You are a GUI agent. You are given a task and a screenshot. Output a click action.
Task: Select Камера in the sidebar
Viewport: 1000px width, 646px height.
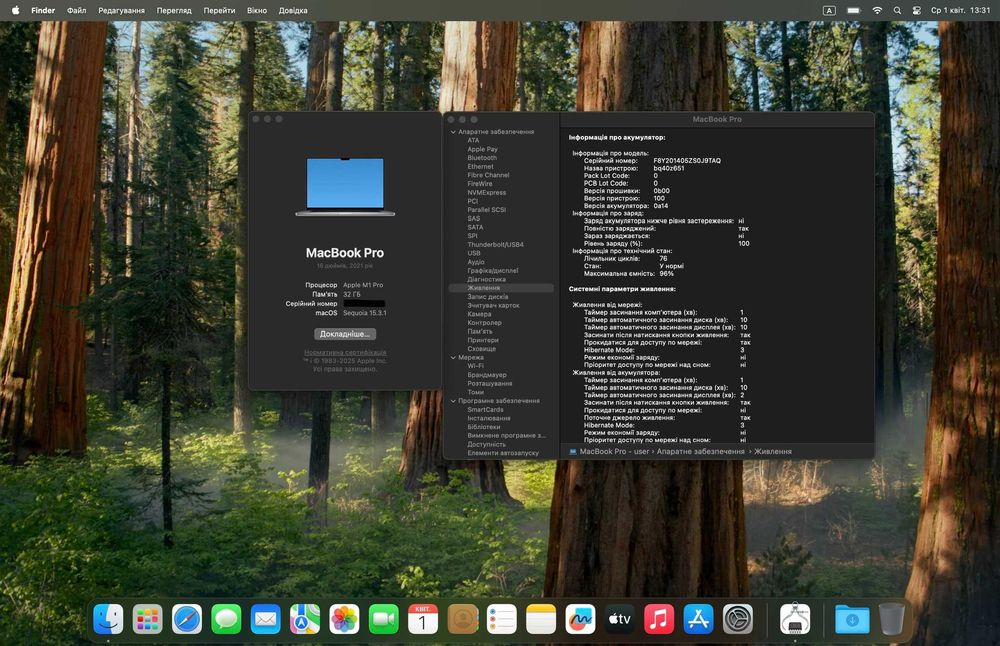pyautogui.click(x=479, y=314)
